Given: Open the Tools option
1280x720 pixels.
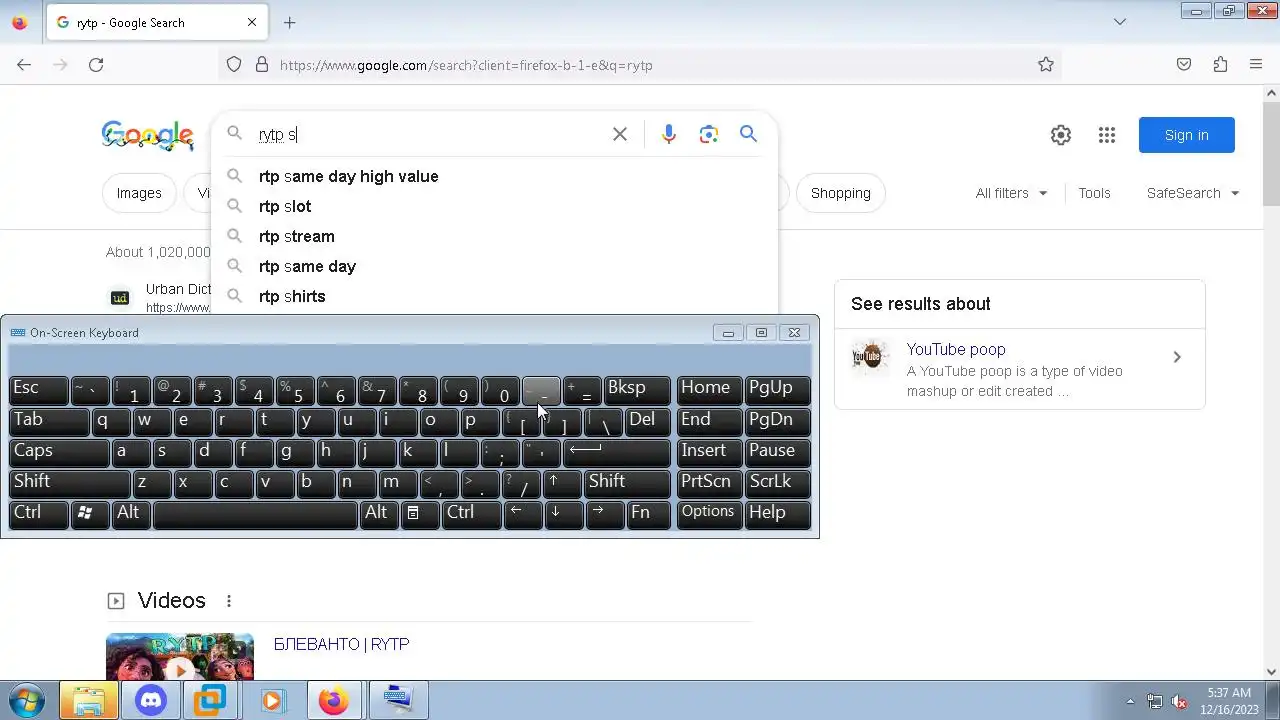Looking at the screenshot, I should [x=1094, y=193].
